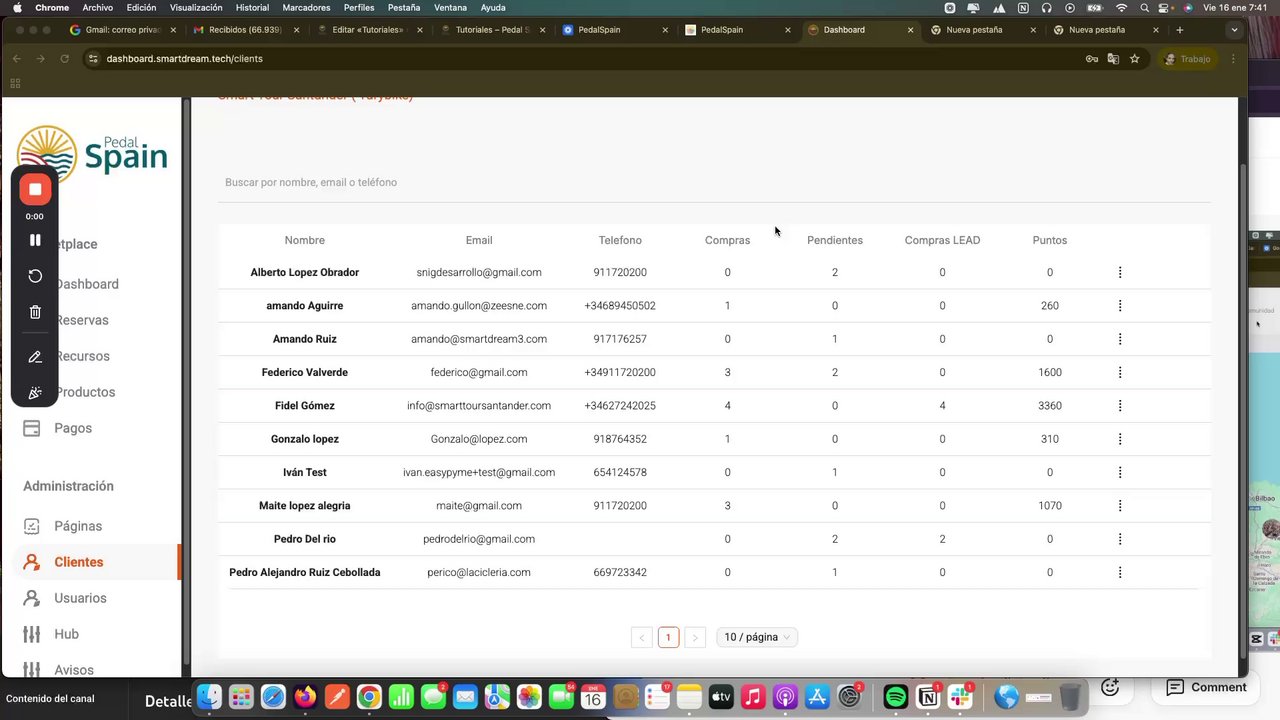Open the Trabajo profile chip in Chrome
Image resolution: width=1280 pixels, height=720 pixels.
pos(1188,59)
